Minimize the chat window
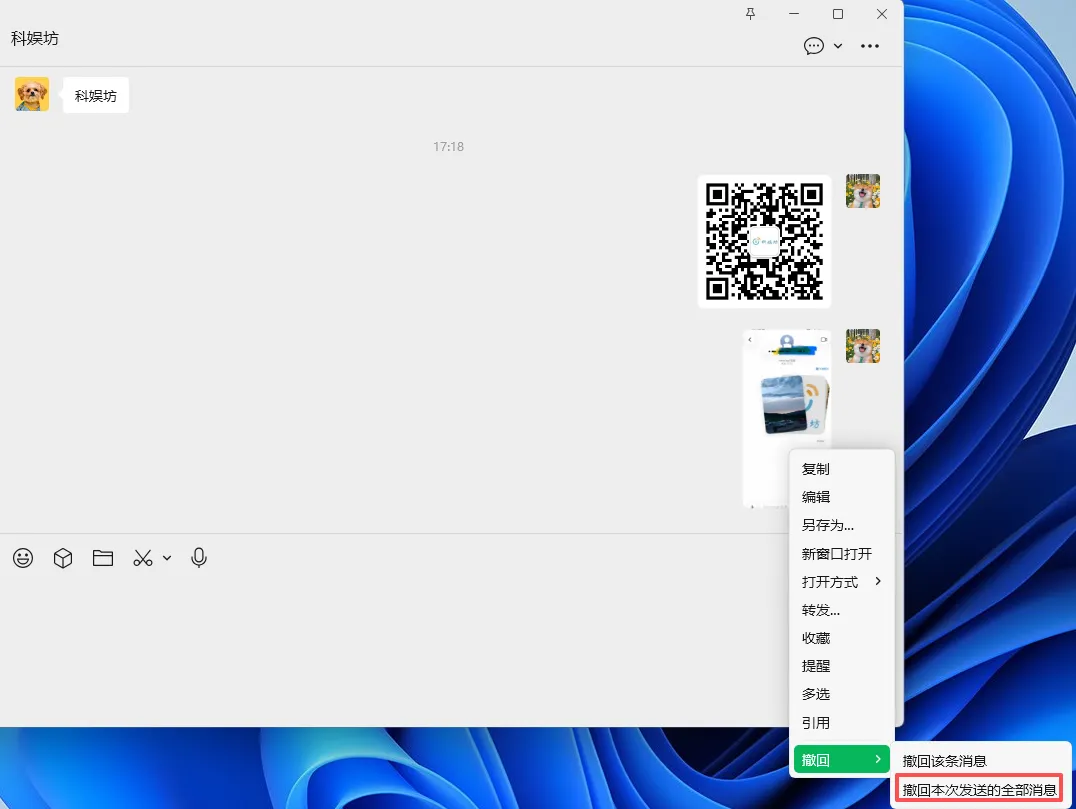Viewport: 1076px width, 809px height. tap(794, 14)
